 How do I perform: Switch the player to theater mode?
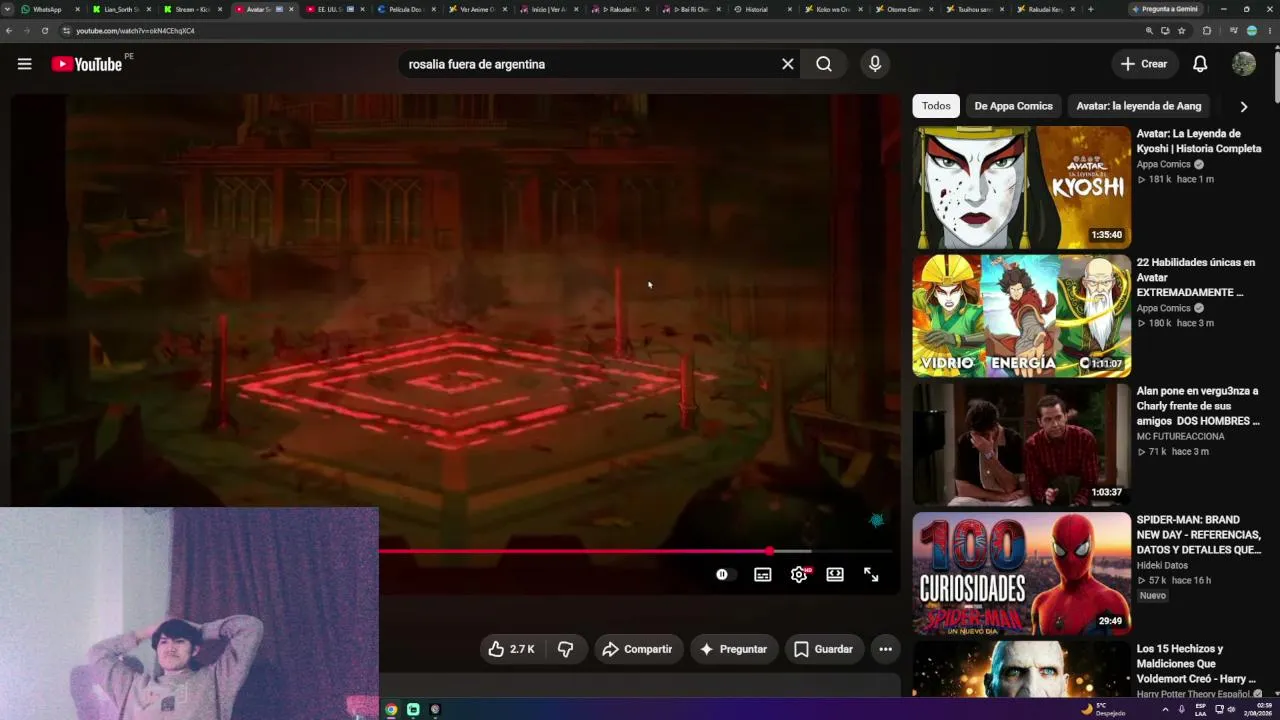835,575
